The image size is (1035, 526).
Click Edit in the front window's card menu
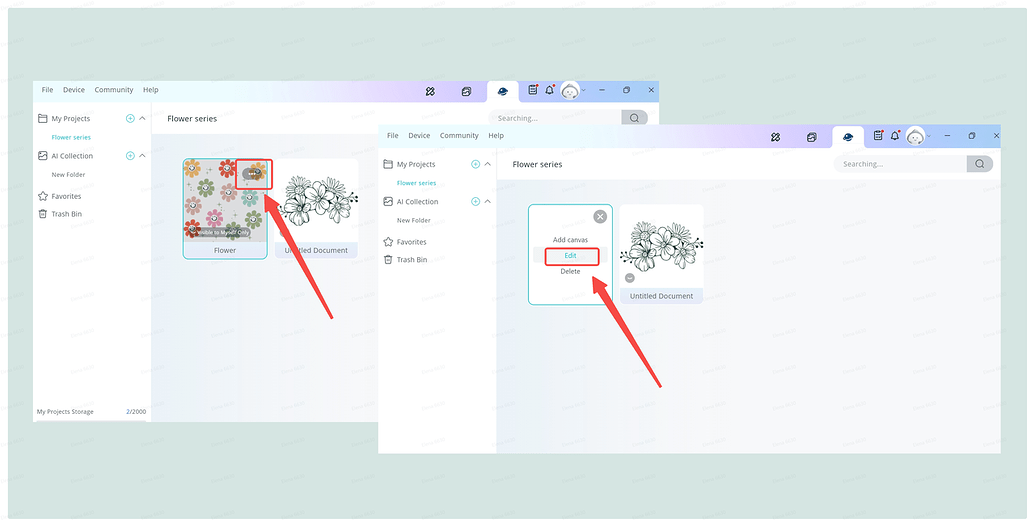point(570,256)
